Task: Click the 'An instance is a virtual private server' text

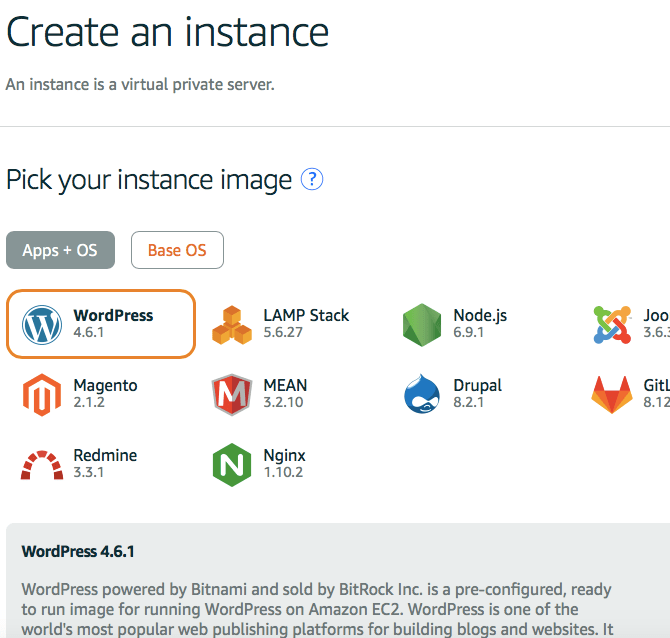Action: (140, 84)
